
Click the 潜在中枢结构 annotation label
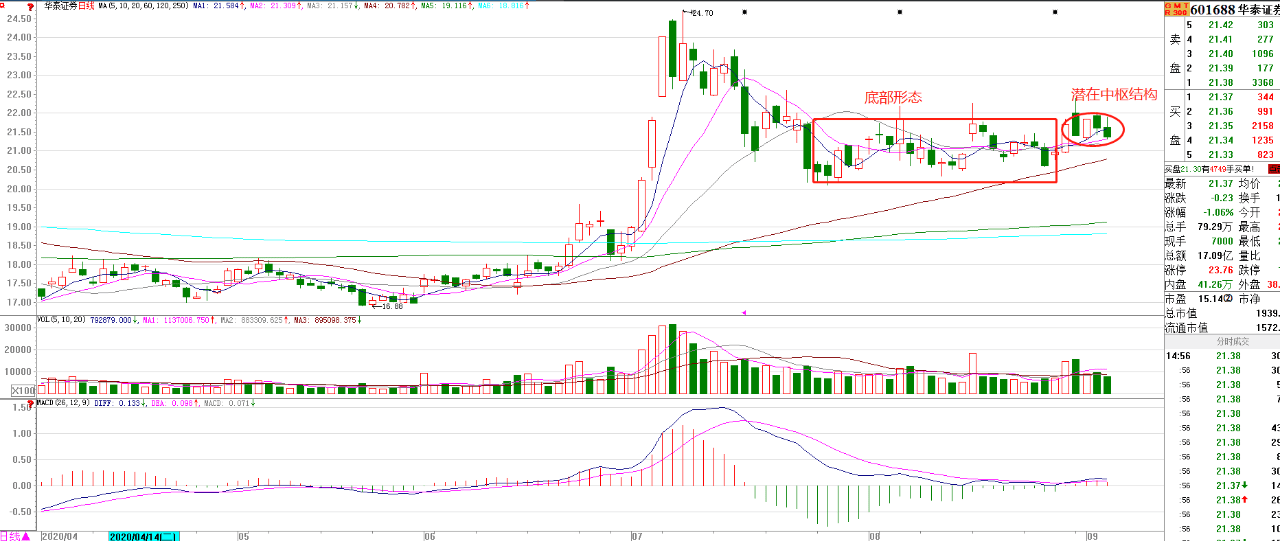click(x=1115, y=95)
